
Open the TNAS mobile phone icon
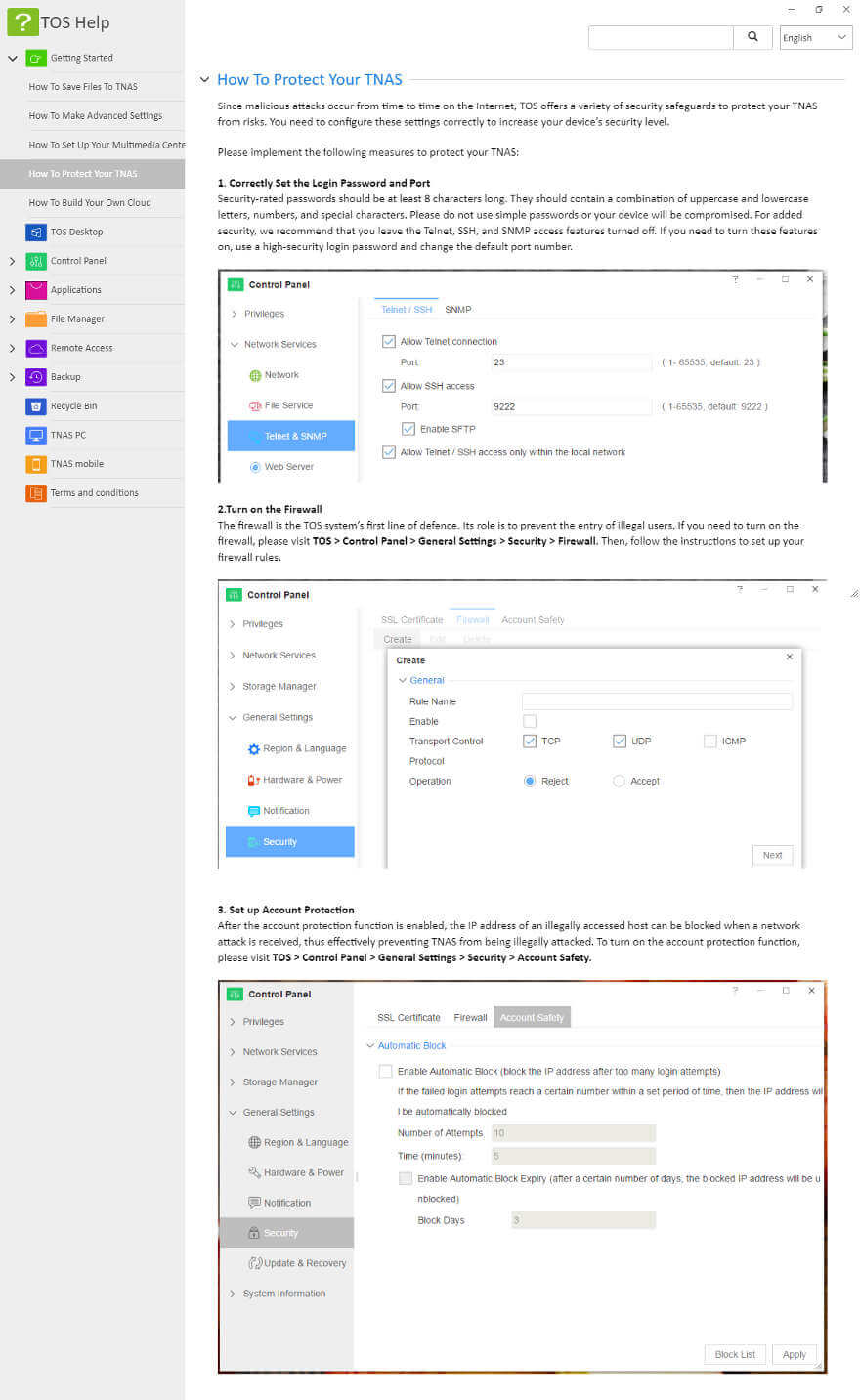pyautogui.click(x=36, y=464)
